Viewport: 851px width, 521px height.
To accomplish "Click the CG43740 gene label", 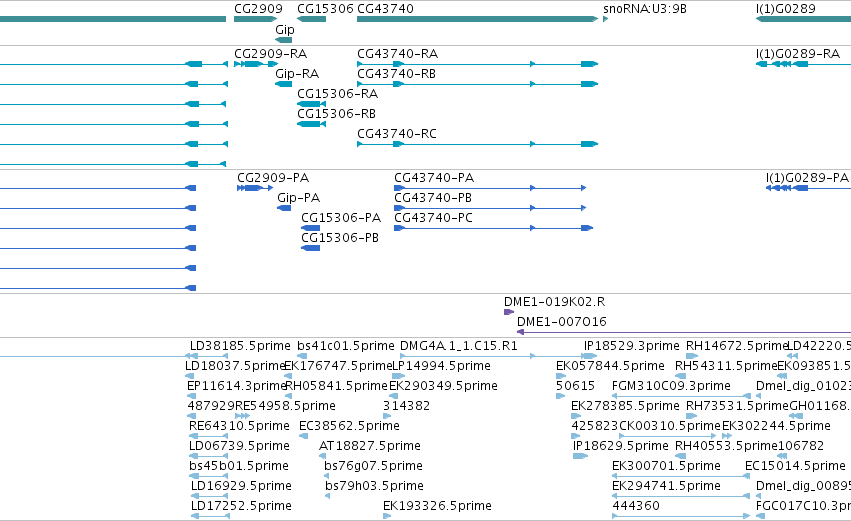I will tap(385, 9).
